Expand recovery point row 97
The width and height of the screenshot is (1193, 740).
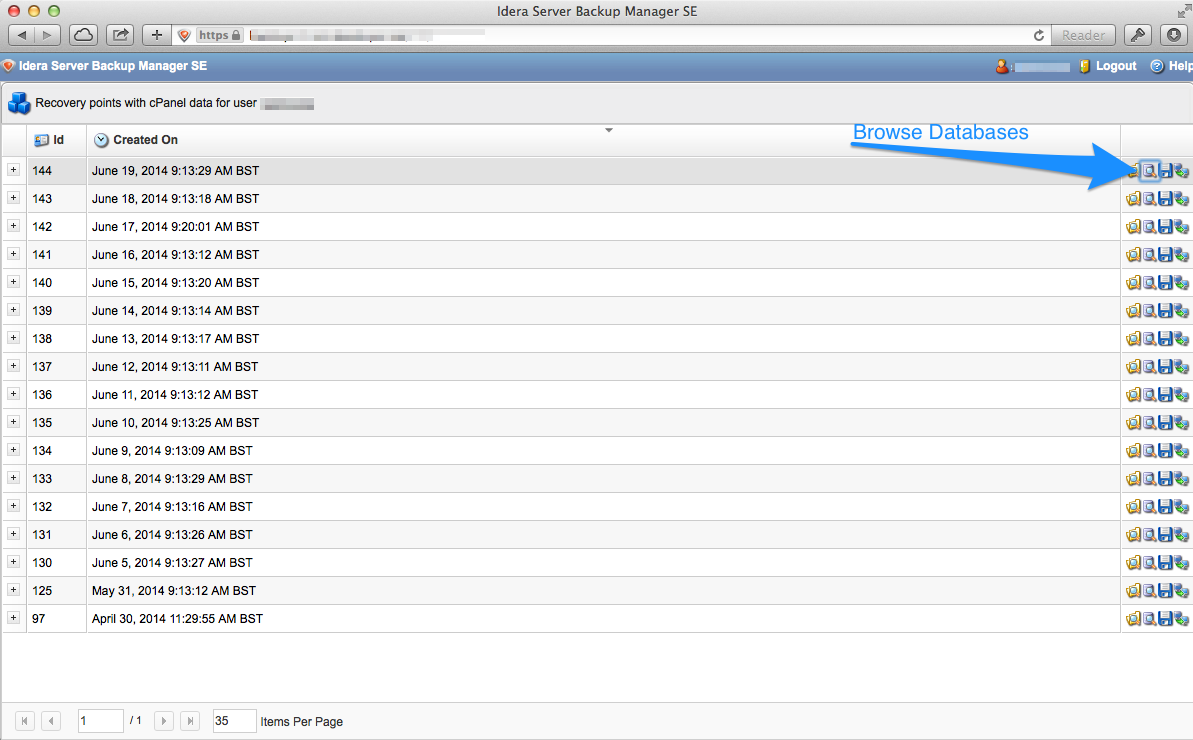pyautogui.click(x=13, y=618)
